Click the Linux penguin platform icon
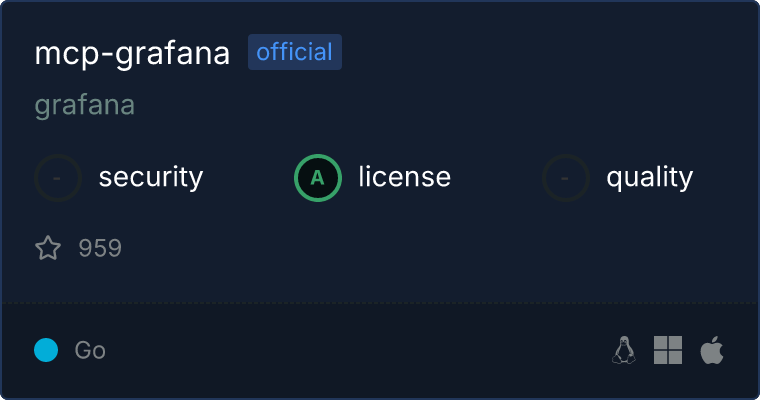The image size is (760, 400). tap(624, 350)
